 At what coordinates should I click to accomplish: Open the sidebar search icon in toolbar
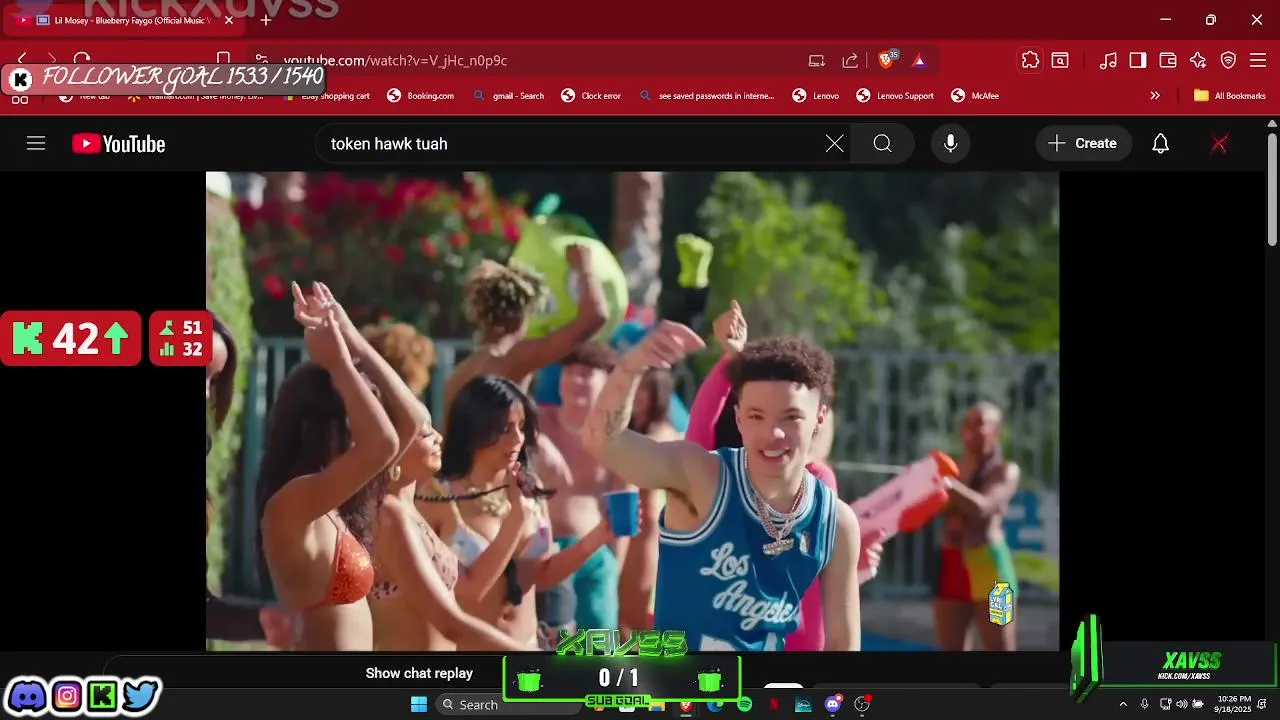point(1060,60)
